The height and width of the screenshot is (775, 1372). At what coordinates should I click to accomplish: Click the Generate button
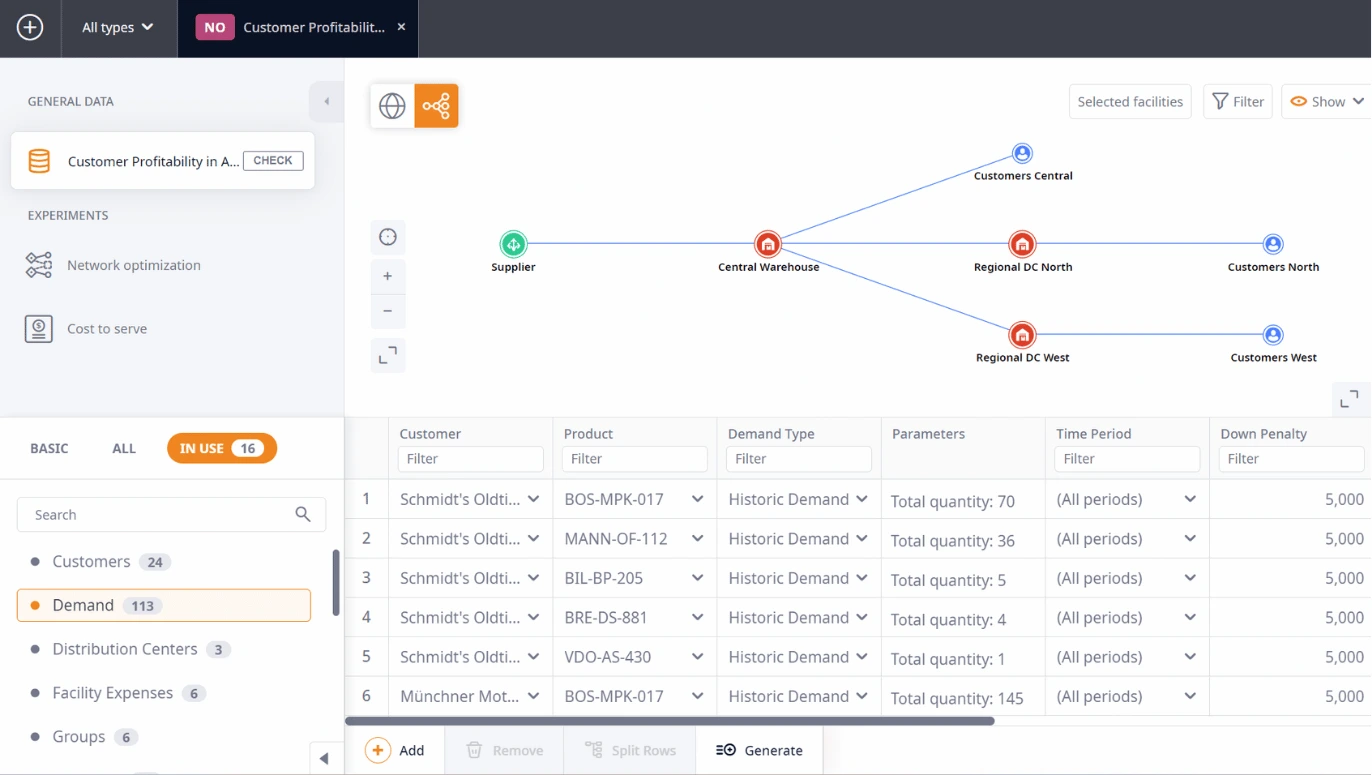pos(759,750)
